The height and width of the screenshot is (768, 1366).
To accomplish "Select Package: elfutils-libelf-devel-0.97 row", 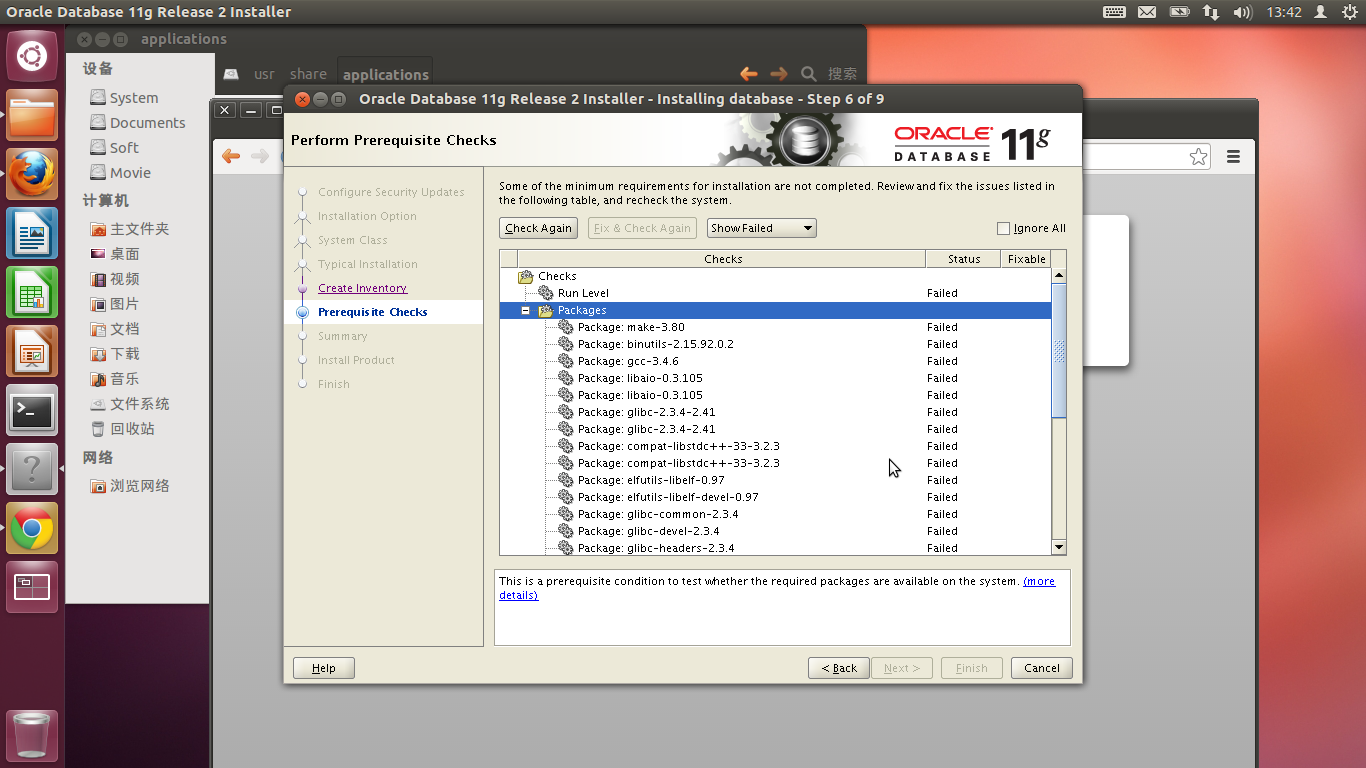I will [775, 497].
